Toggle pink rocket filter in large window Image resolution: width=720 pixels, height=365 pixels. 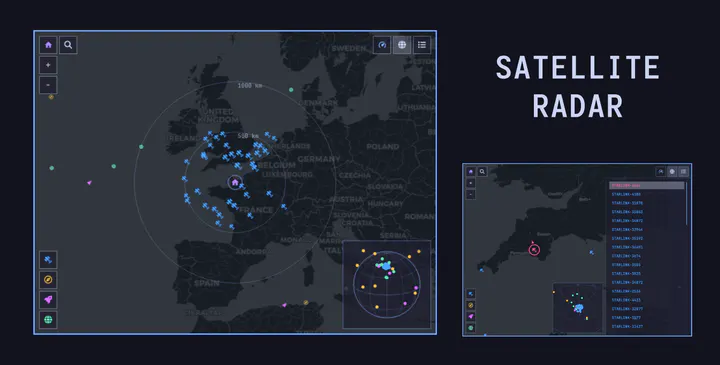pos(48,299)
